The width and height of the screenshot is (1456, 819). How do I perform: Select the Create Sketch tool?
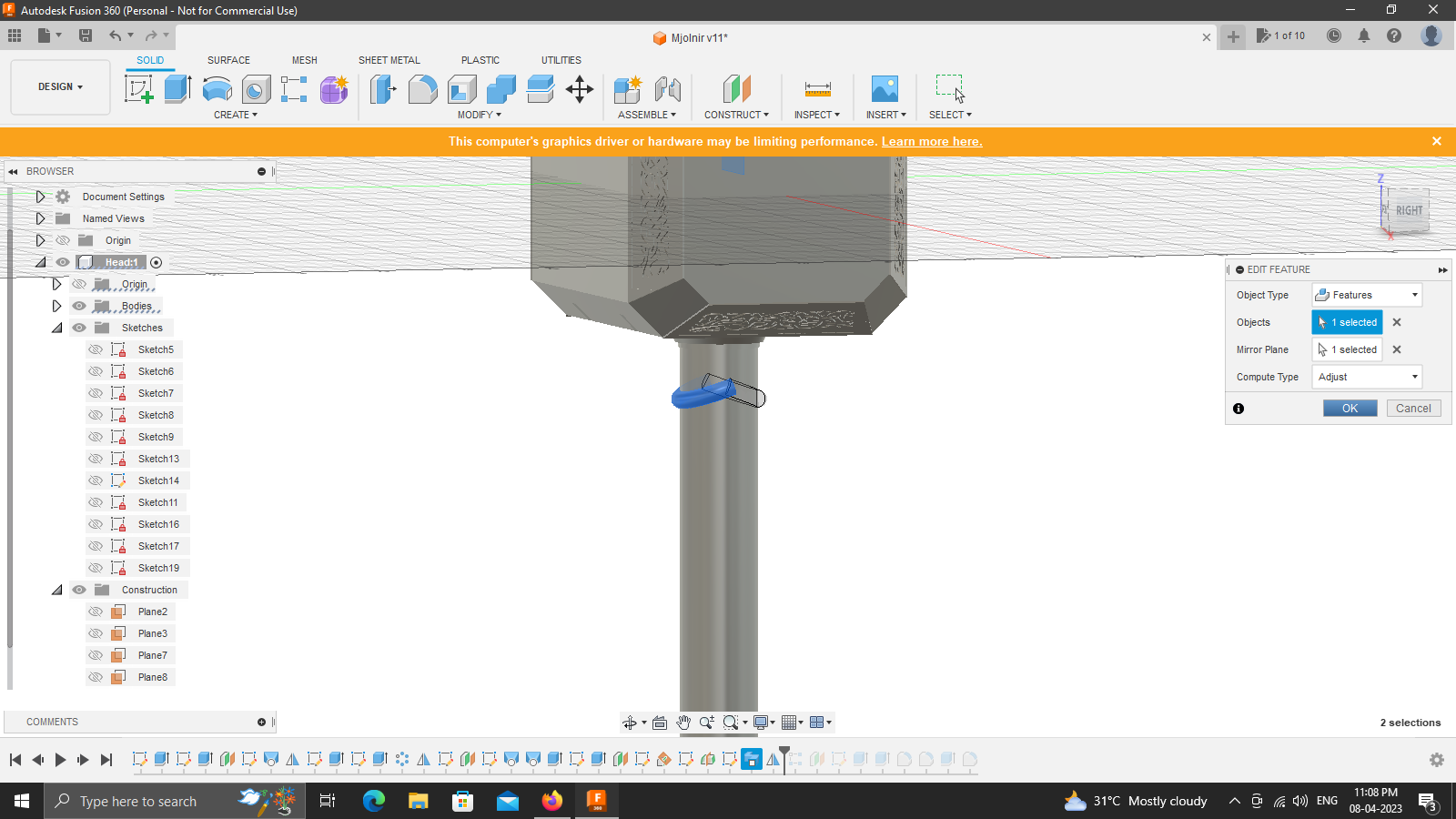(138, 88)
